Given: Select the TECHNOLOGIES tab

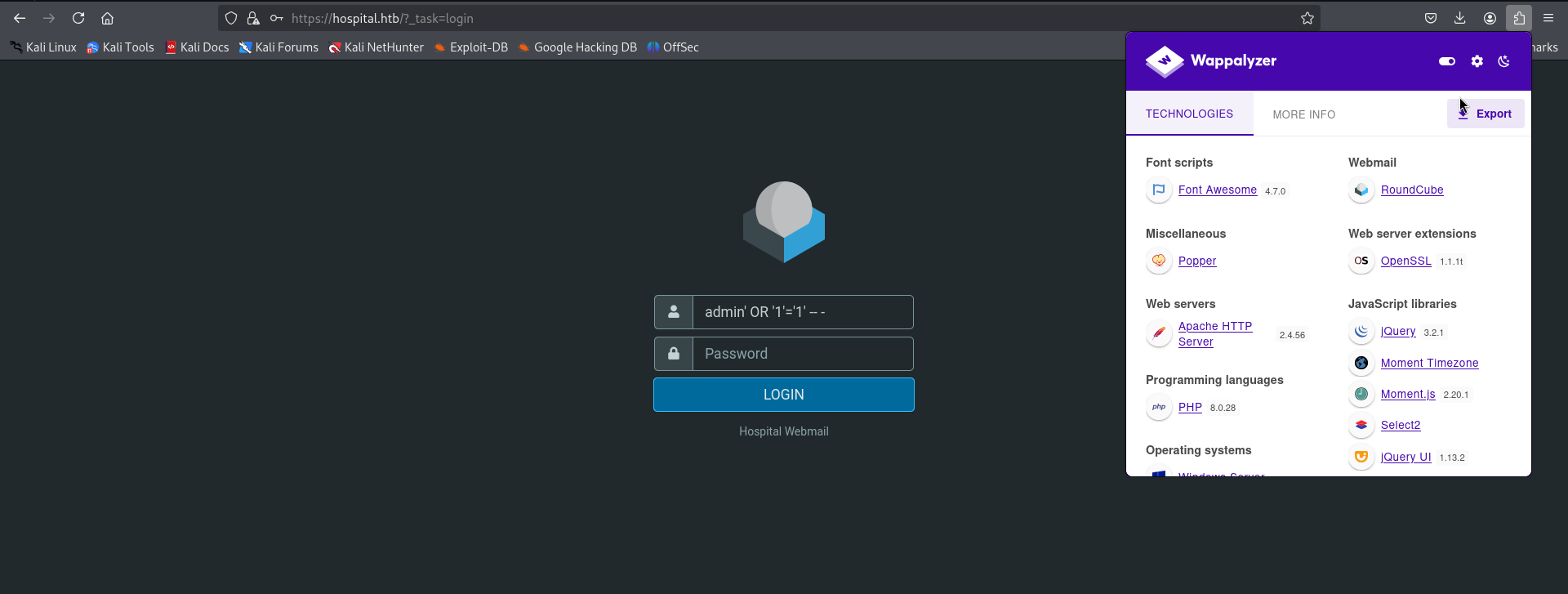Looking at the screenshot, I should click(x=1189, y=114).
